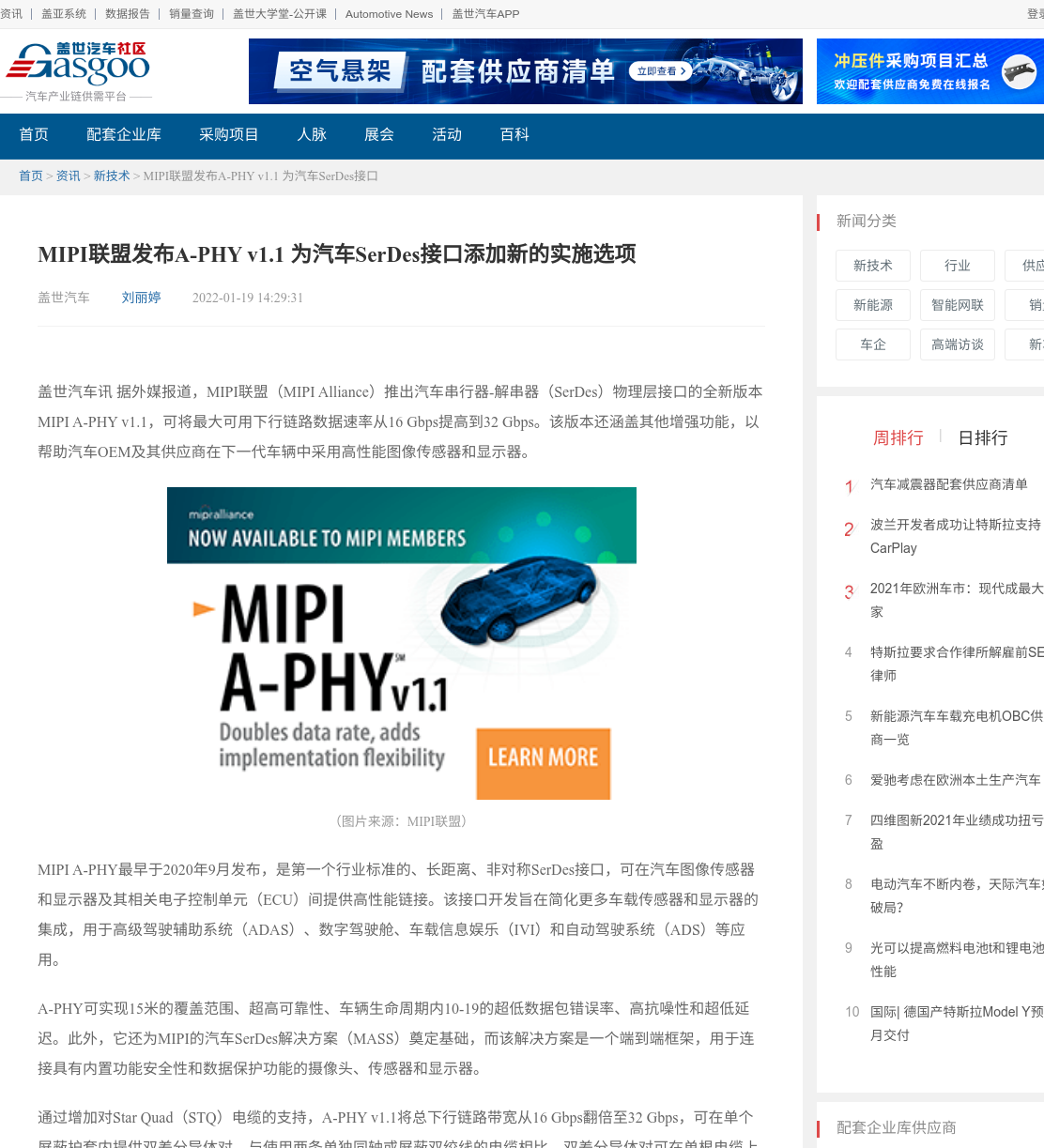Open 特斯拉要求合作律所解雇 article
Image resolution: width=1044 pixels, height=1148 pixels.
point(957,664)
